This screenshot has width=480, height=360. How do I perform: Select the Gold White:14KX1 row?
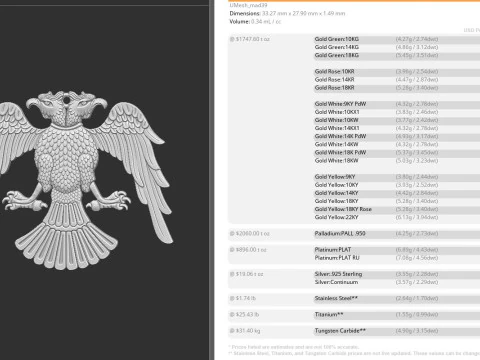point(397,128)
